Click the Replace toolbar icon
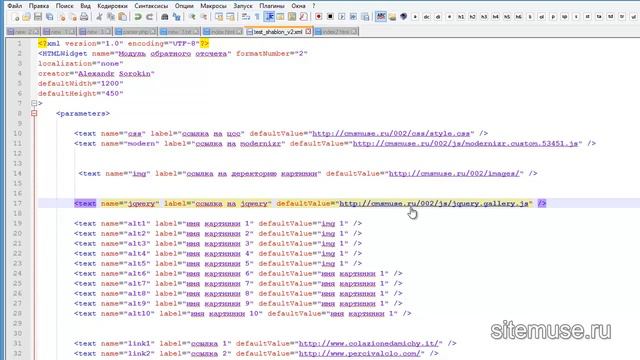 (176, 17)
